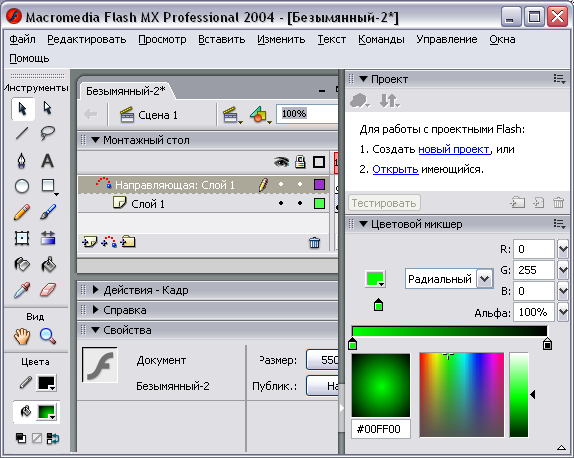
Task: Click the Swap Colors icon
Action: pyautogui.click(x=53, y=438)
